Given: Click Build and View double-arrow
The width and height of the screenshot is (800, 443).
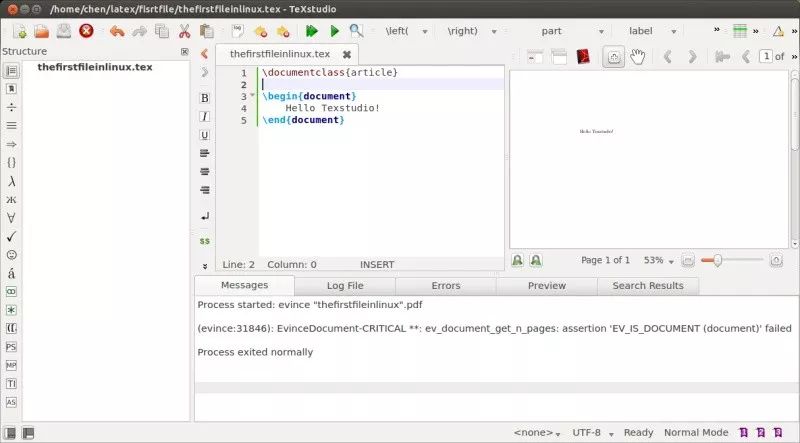Looking at the screenshot, I should tap(311, 31).
